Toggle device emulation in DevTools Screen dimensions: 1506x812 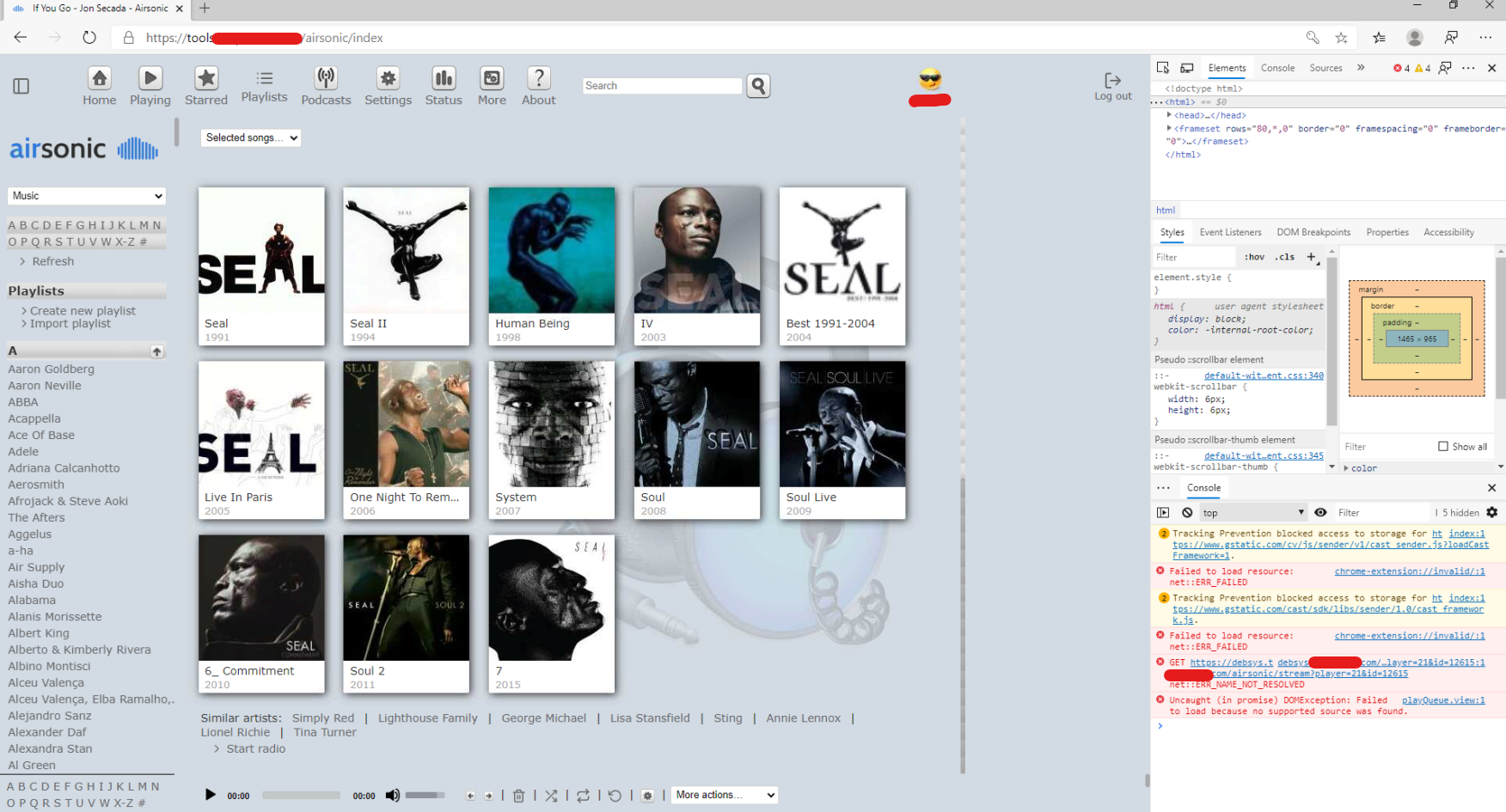(x=1187, y=68)
